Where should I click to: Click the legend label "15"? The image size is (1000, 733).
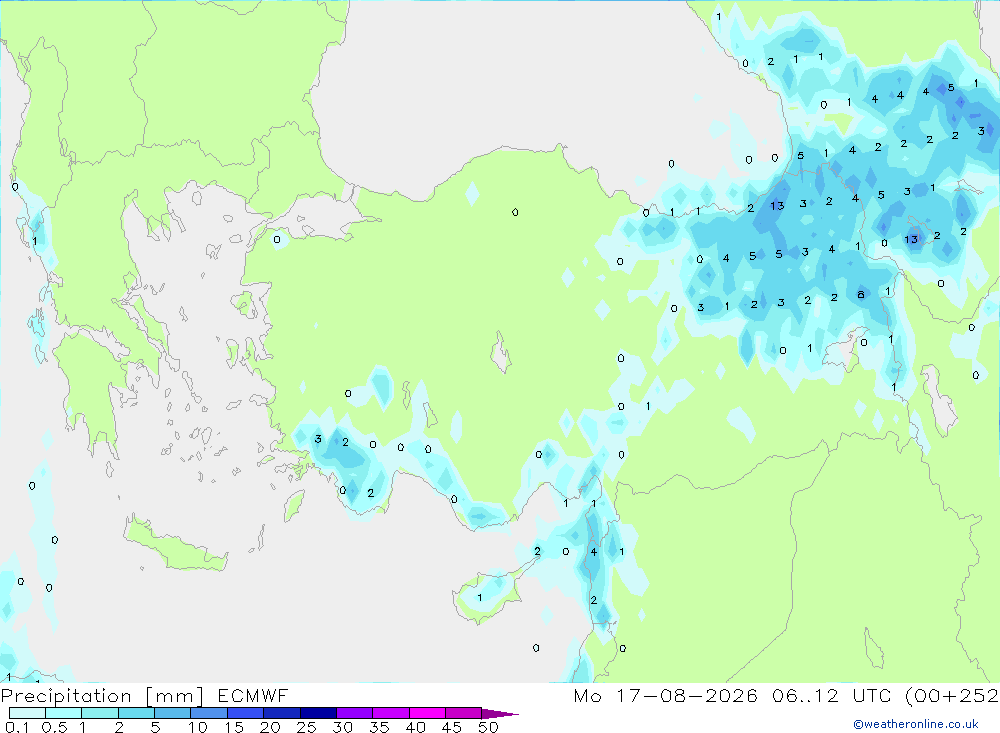pyautogui.click(x=234, y=727)
